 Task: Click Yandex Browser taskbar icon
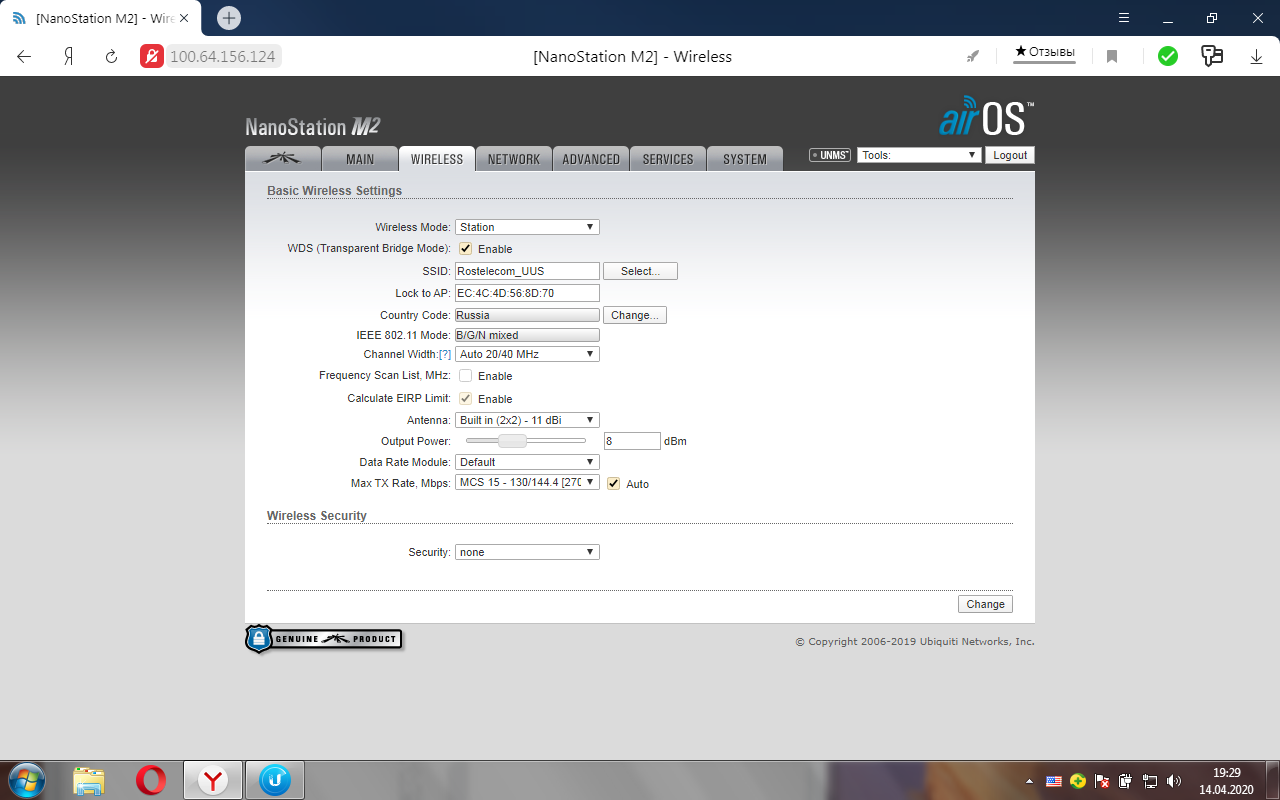pyautogui.click(x=213, y=780)
